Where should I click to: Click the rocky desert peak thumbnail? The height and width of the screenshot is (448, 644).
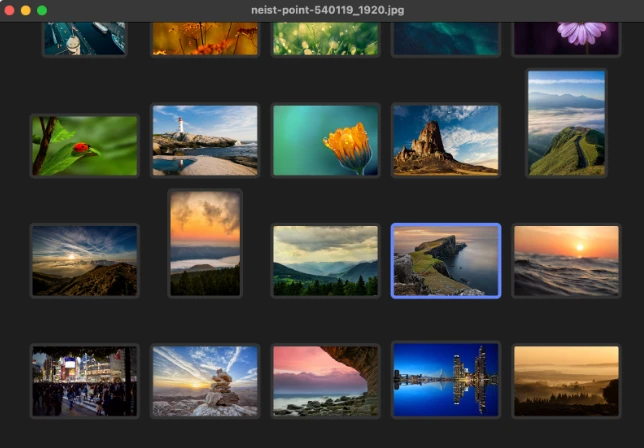[x=446, y=140]
